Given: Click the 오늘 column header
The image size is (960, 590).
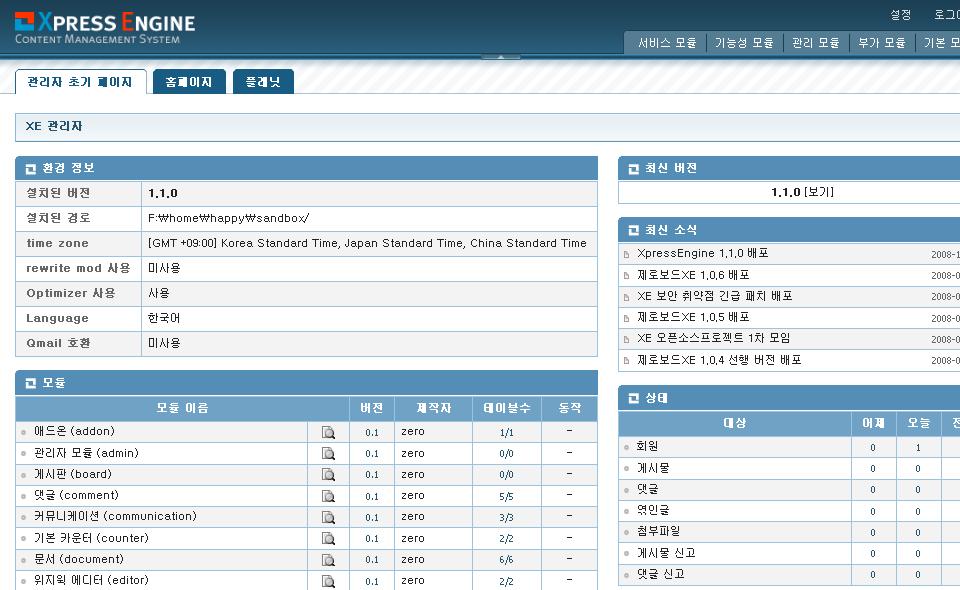Looking at the screenshot, I should [918, 423].
